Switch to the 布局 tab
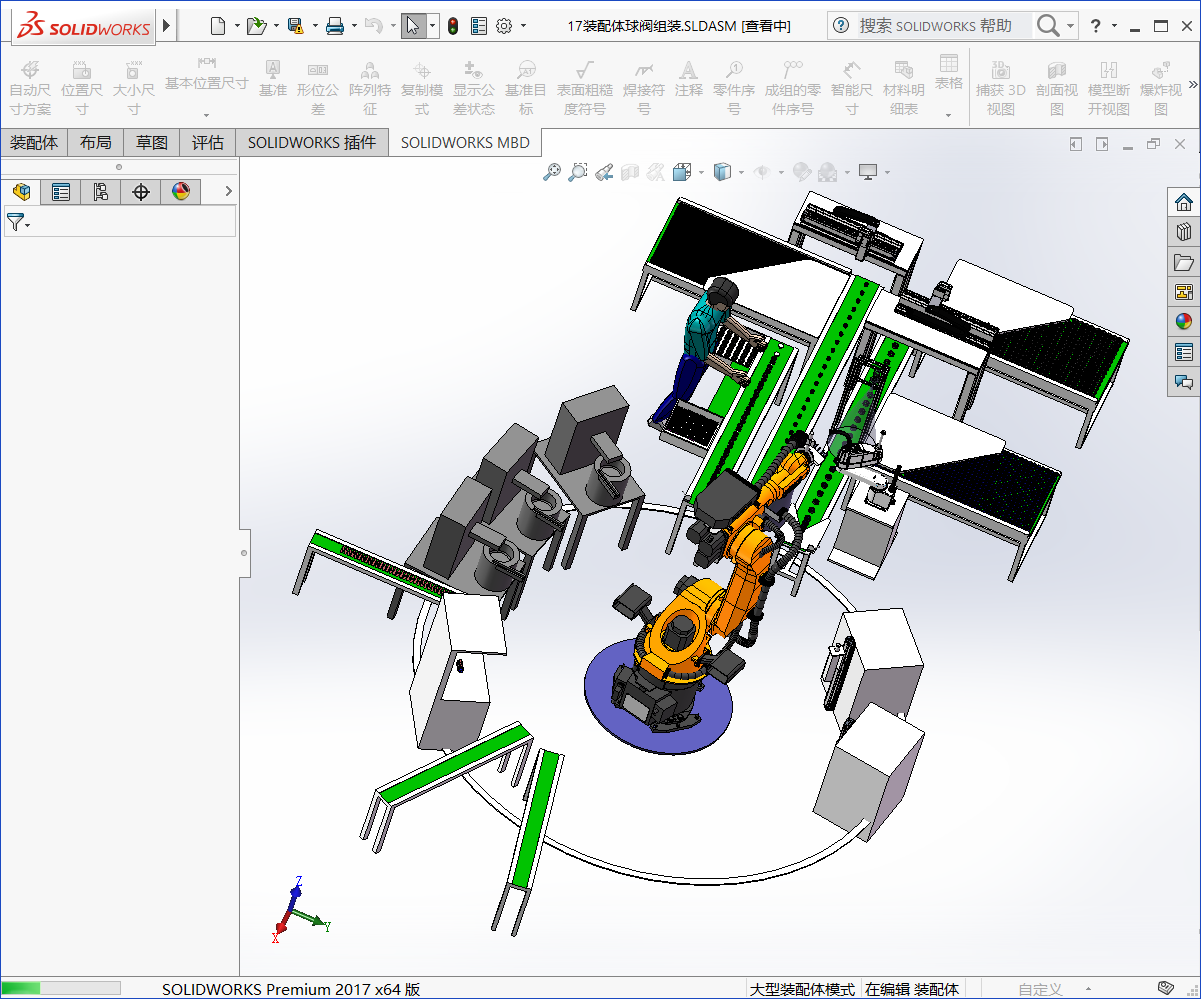Viewport: 1201px width, 999px height. (x=96, y=142)
